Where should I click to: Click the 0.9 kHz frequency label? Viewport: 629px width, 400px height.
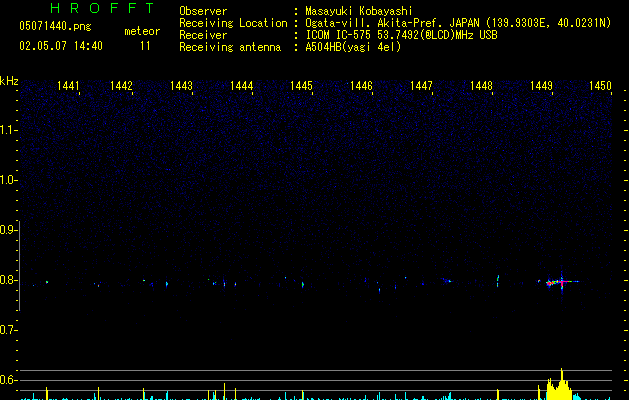tap(8, 230)
